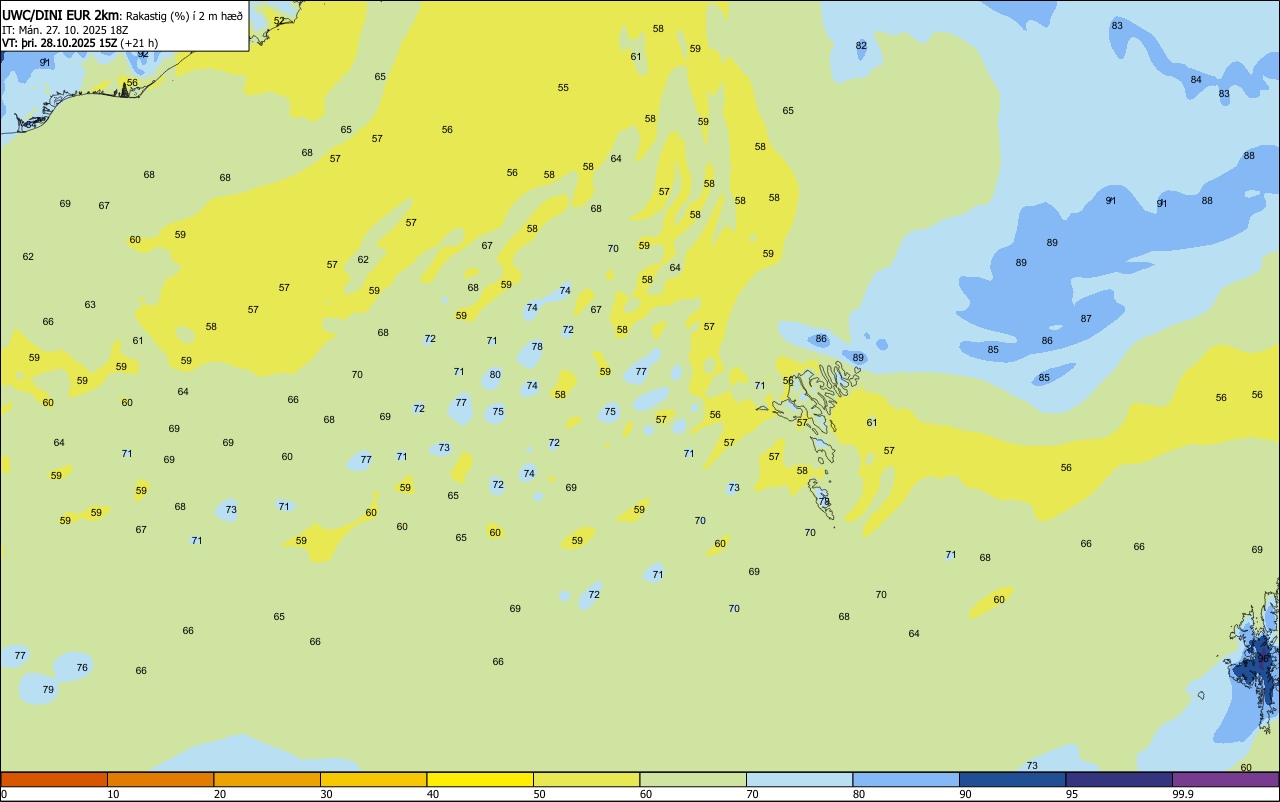The width and height of the screenshot is (1280, 802).
Task: Click the pale yellow 50–60 legend swatch
Action: (586, 779)
